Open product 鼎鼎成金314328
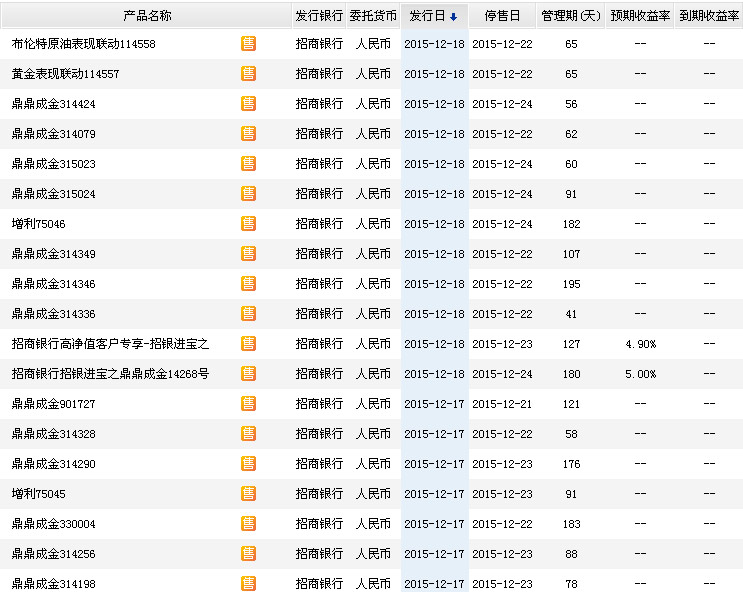The height and width of the screenshot is (592, 743). click(54, 434)
